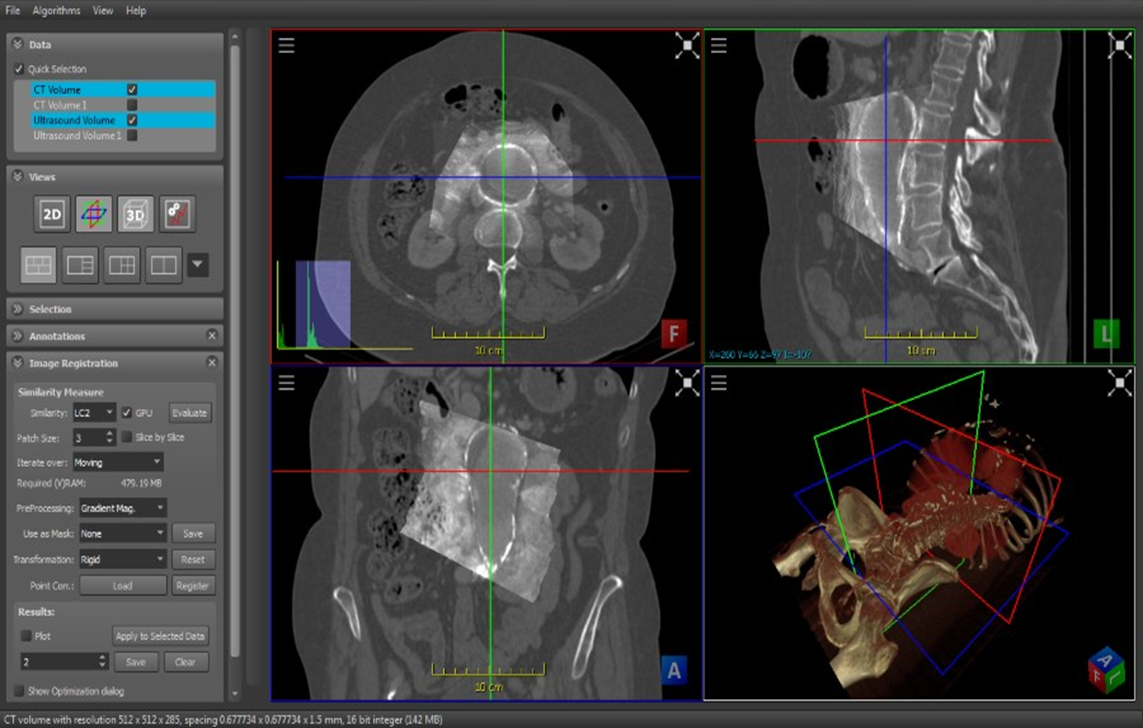Uncheck the Ultrasound Volume checkbox

coord(132,120)
